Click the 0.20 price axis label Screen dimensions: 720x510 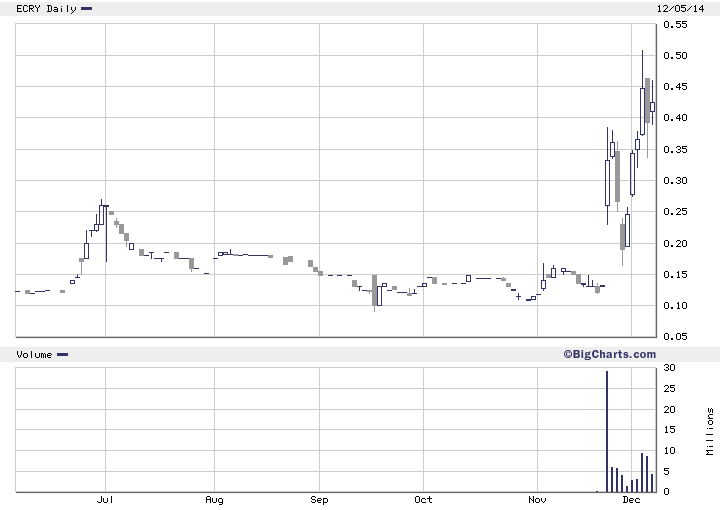point(675,243)
